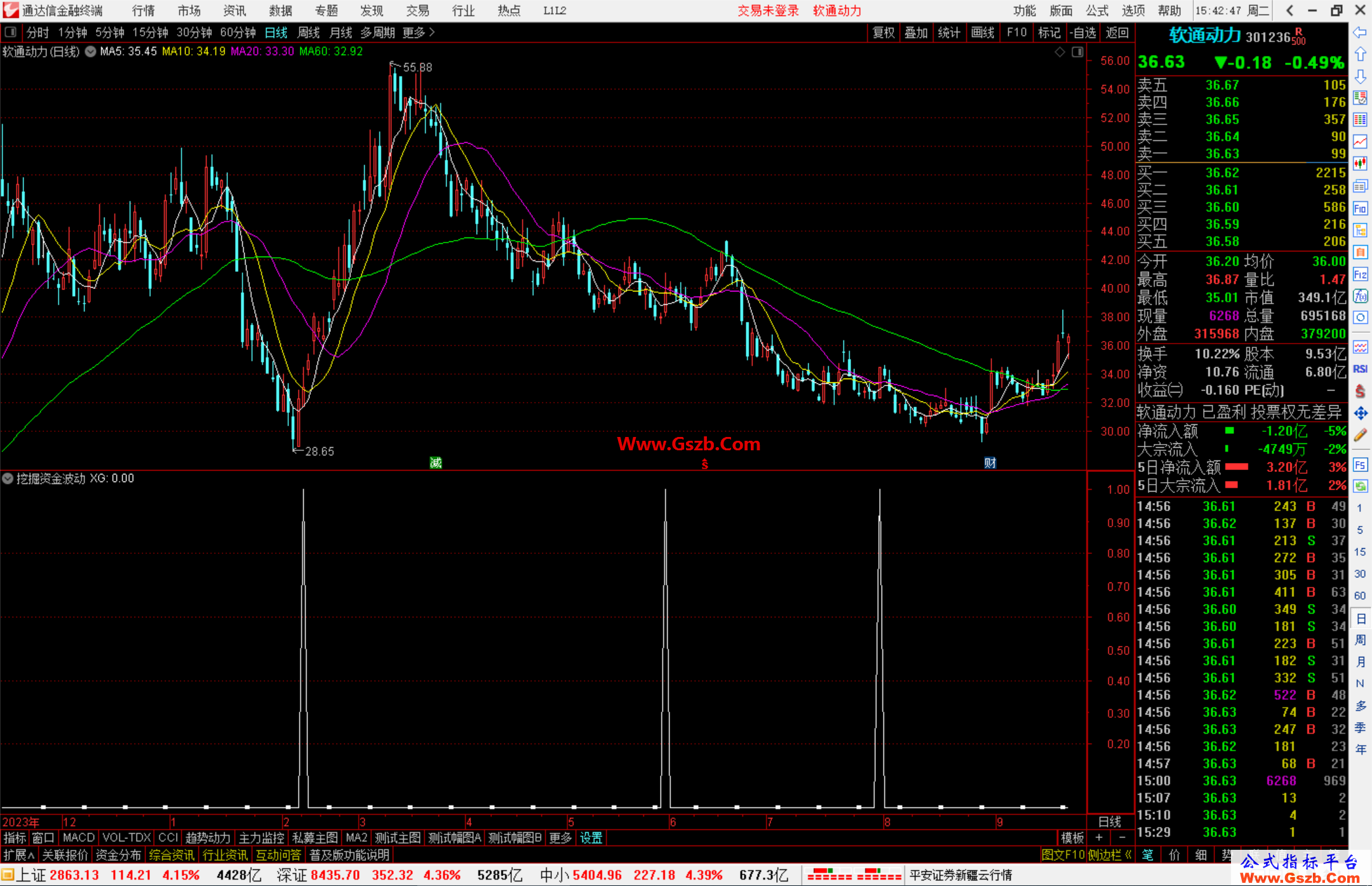
Task: Open the wavy multi-line chart sidebar icon
Action: [x=1360, y=347]
